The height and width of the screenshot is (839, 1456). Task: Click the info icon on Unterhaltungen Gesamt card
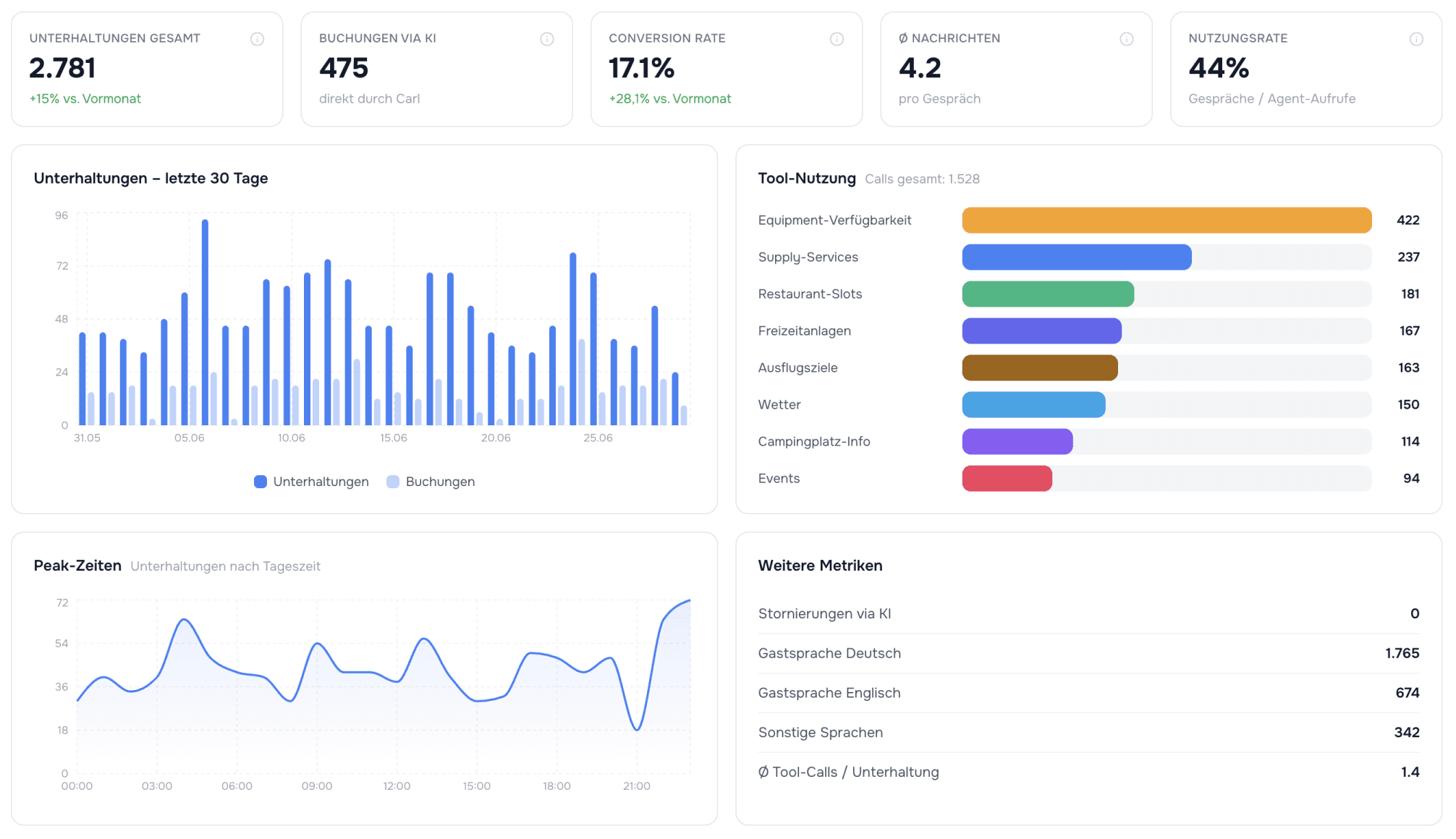[x=257, y=39]
